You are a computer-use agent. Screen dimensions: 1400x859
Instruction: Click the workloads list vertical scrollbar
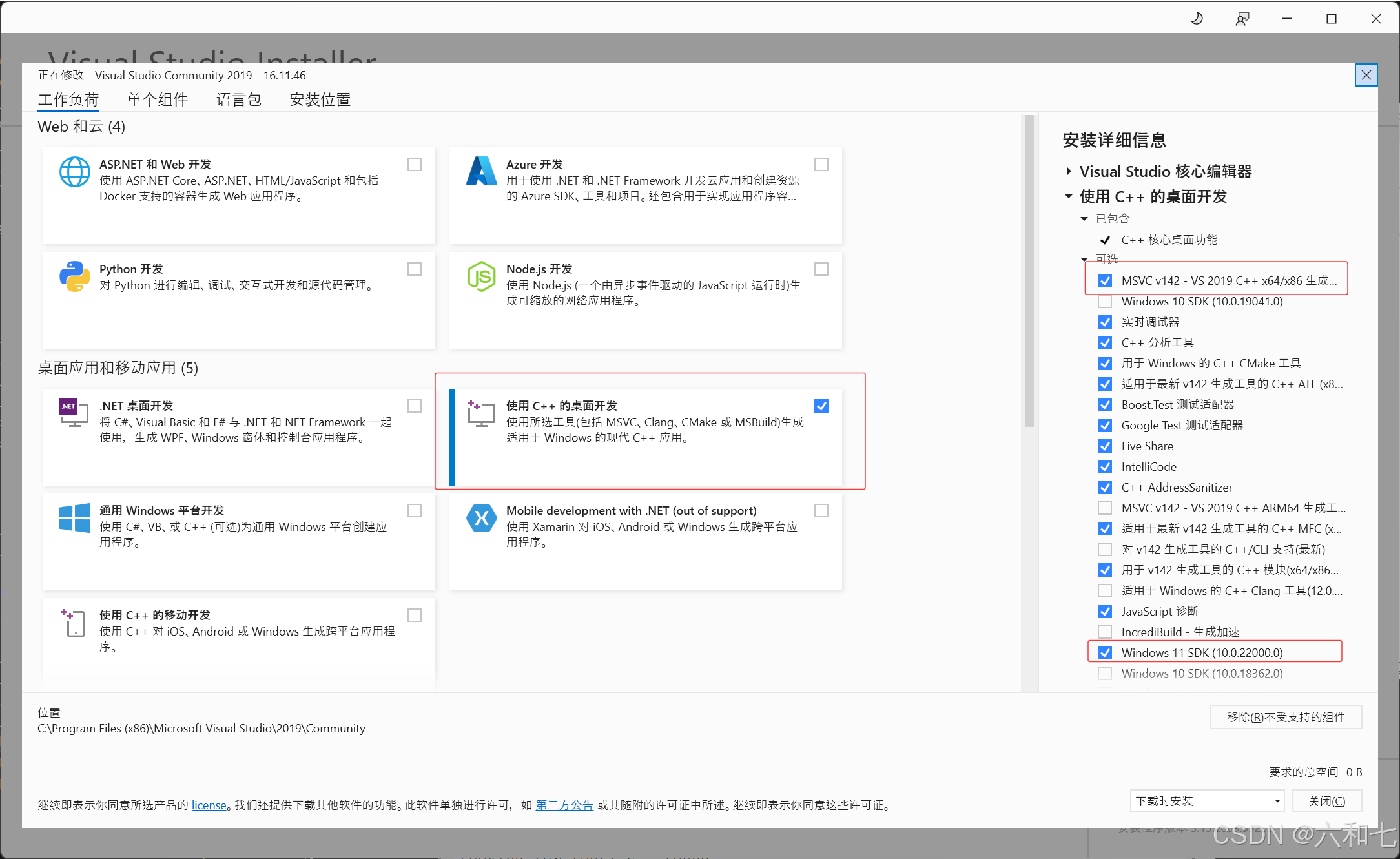click(x=1029, y=271)
